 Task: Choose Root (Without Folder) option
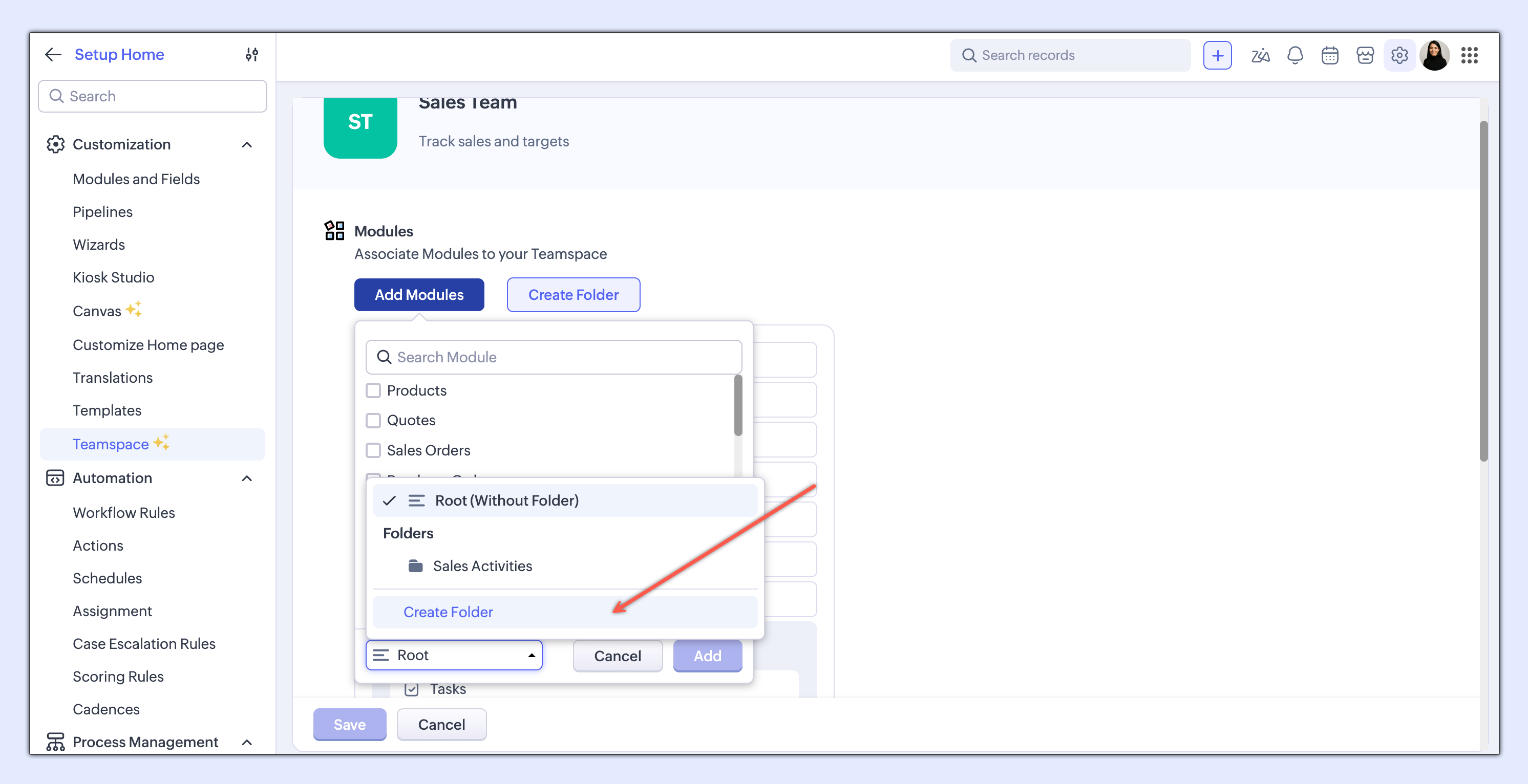[506, 500]
